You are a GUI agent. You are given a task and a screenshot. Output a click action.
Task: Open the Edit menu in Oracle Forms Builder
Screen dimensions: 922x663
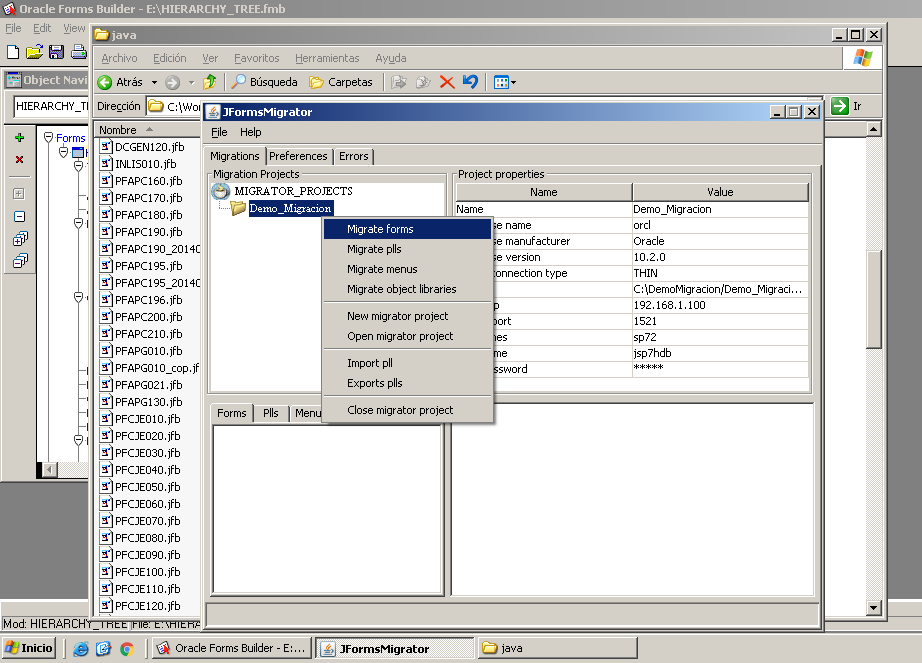(42, 28)
